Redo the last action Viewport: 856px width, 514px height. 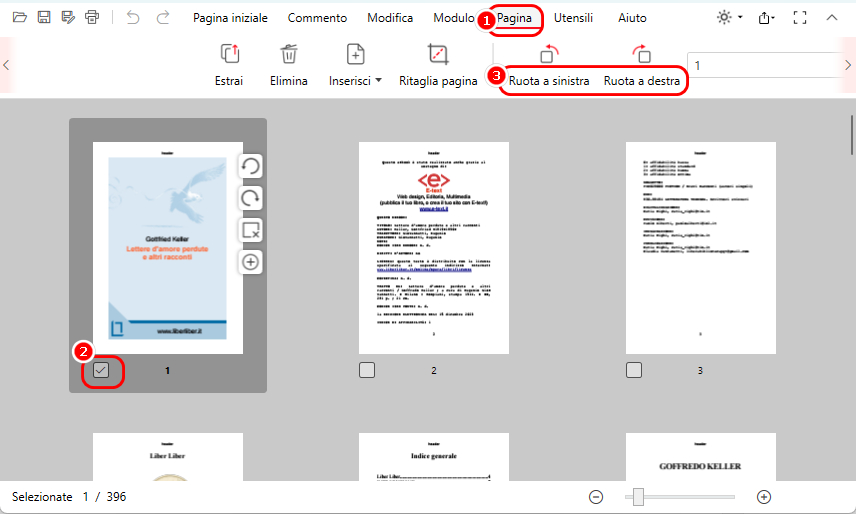click(x=163, y=17)
